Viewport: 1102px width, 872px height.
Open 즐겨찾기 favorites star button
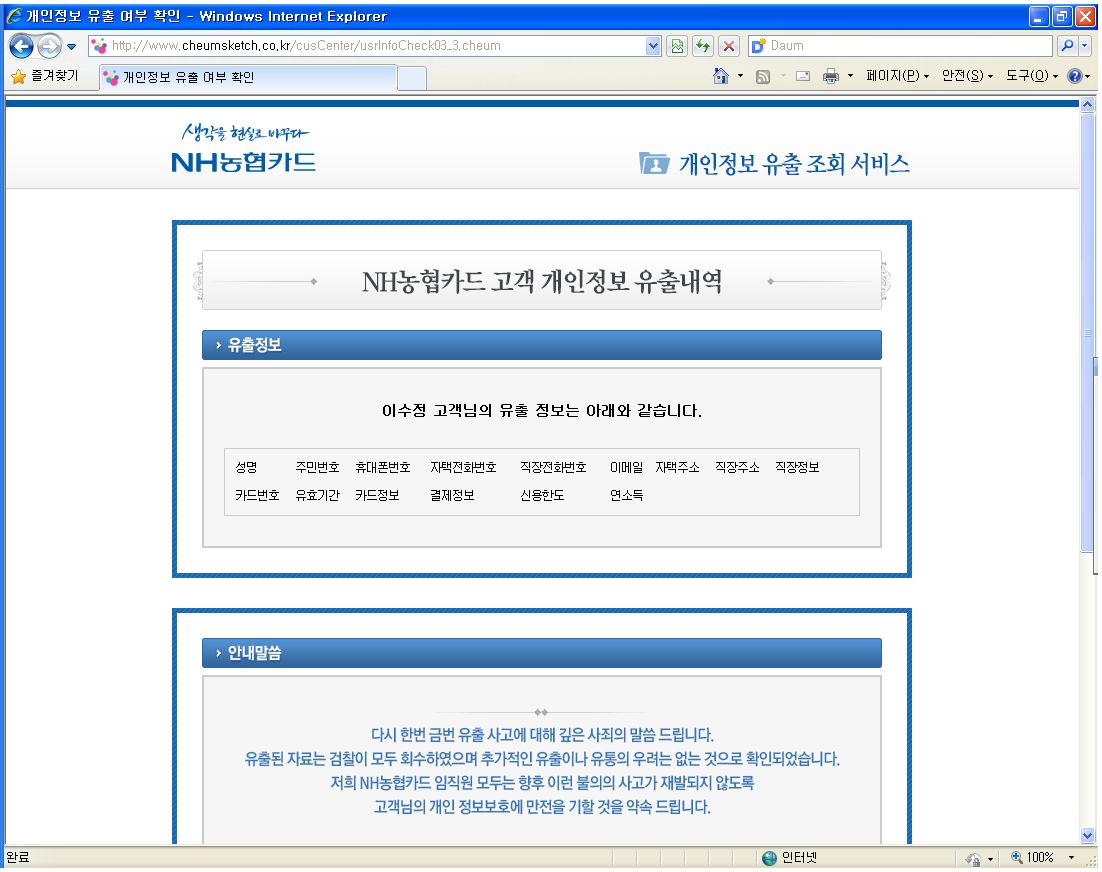tap(45, 76)
